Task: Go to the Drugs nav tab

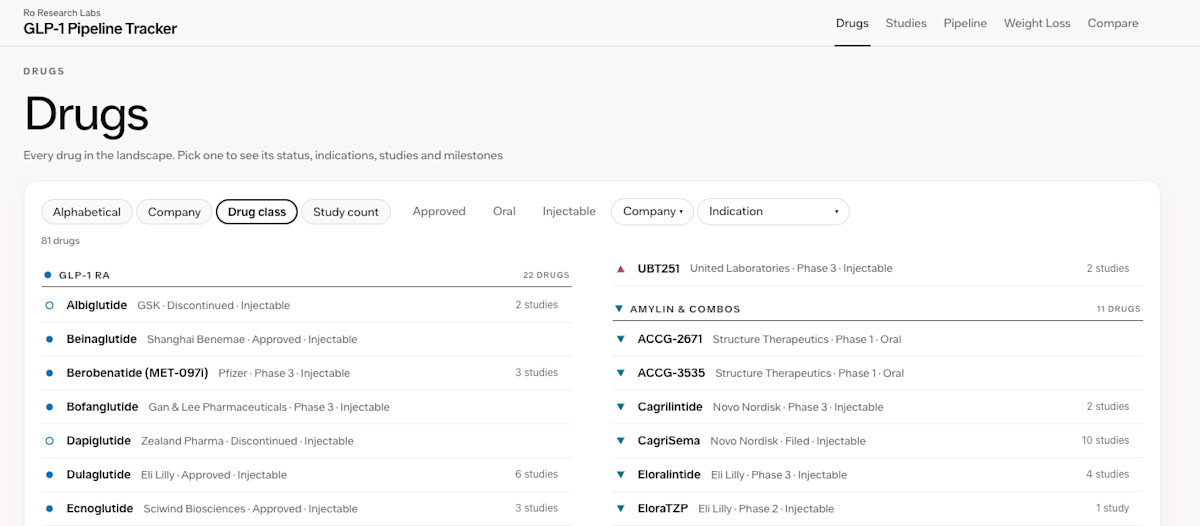Action: (852, 23)
